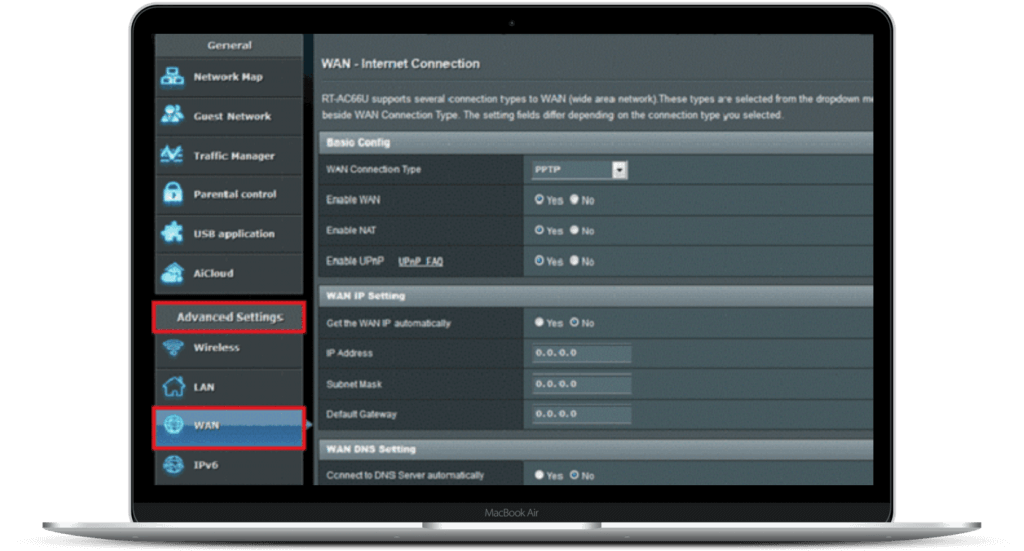Open AiCloud menu entry
The width and height of the screenshot is (1024, 551).
pyautogui.click(x=229, y=273)
